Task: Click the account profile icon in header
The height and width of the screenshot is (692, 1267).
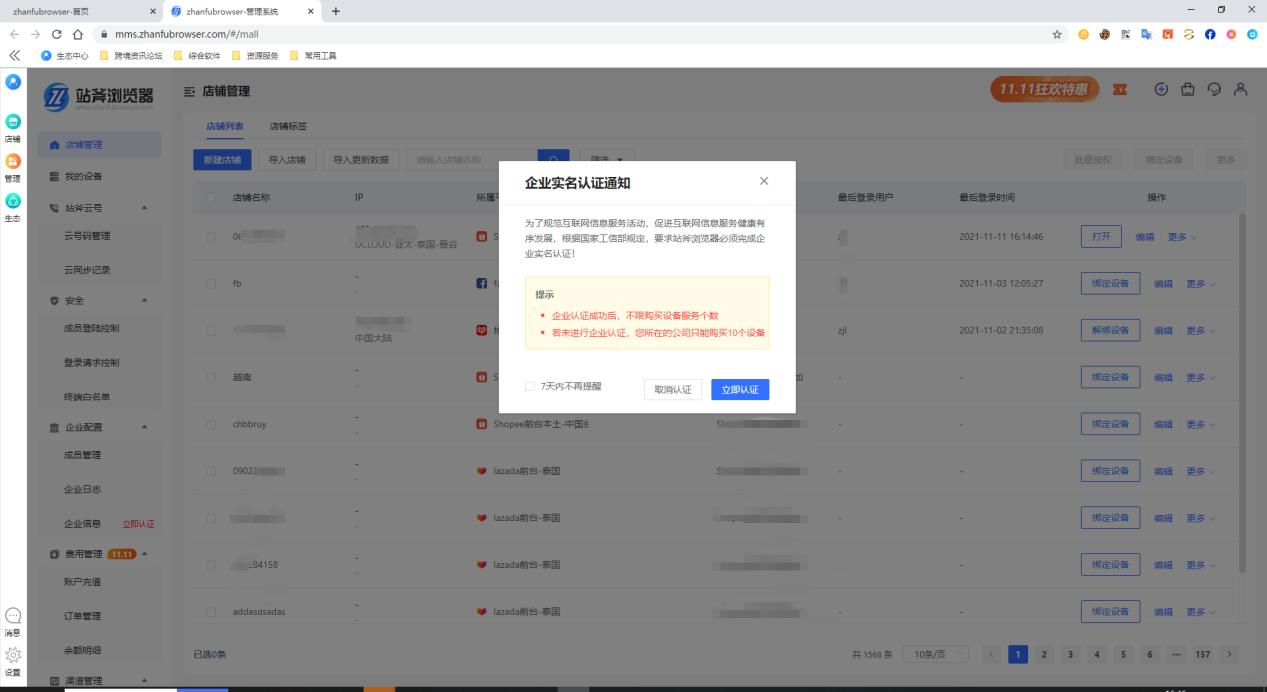Action: pyautogui.click(x=1240, y=89)
